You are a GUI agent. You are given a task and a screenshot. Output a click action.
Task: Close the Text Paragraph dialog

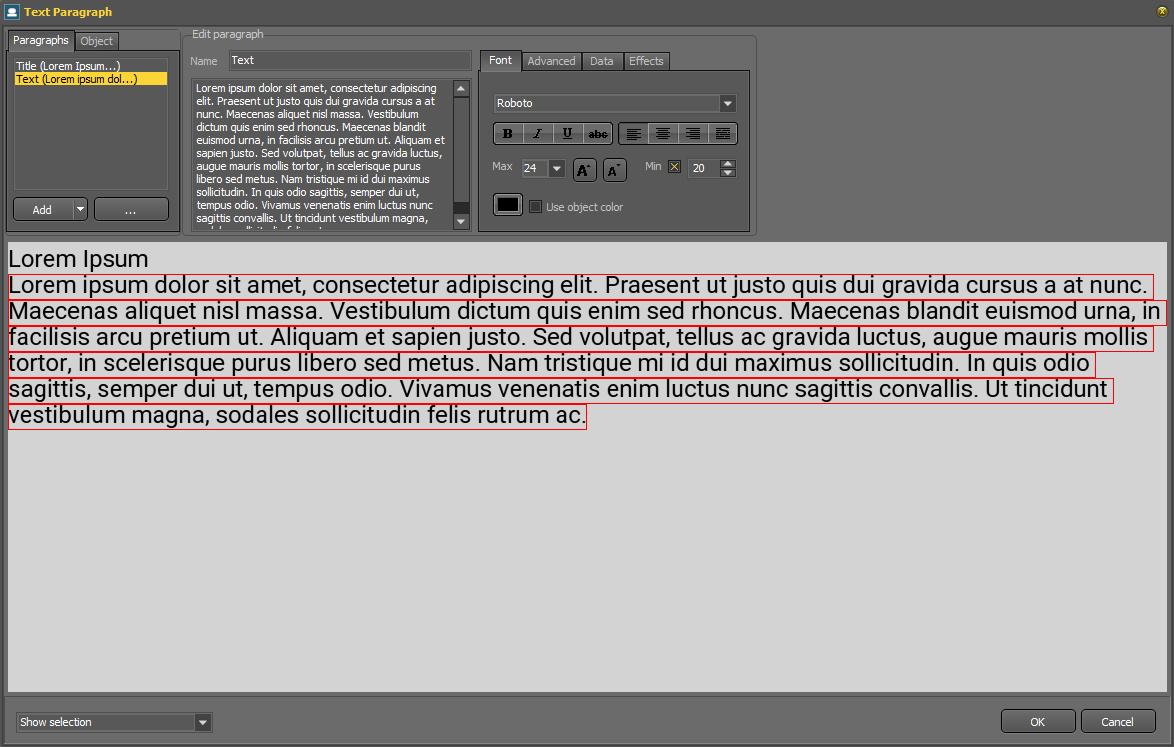pos(1162,11)
